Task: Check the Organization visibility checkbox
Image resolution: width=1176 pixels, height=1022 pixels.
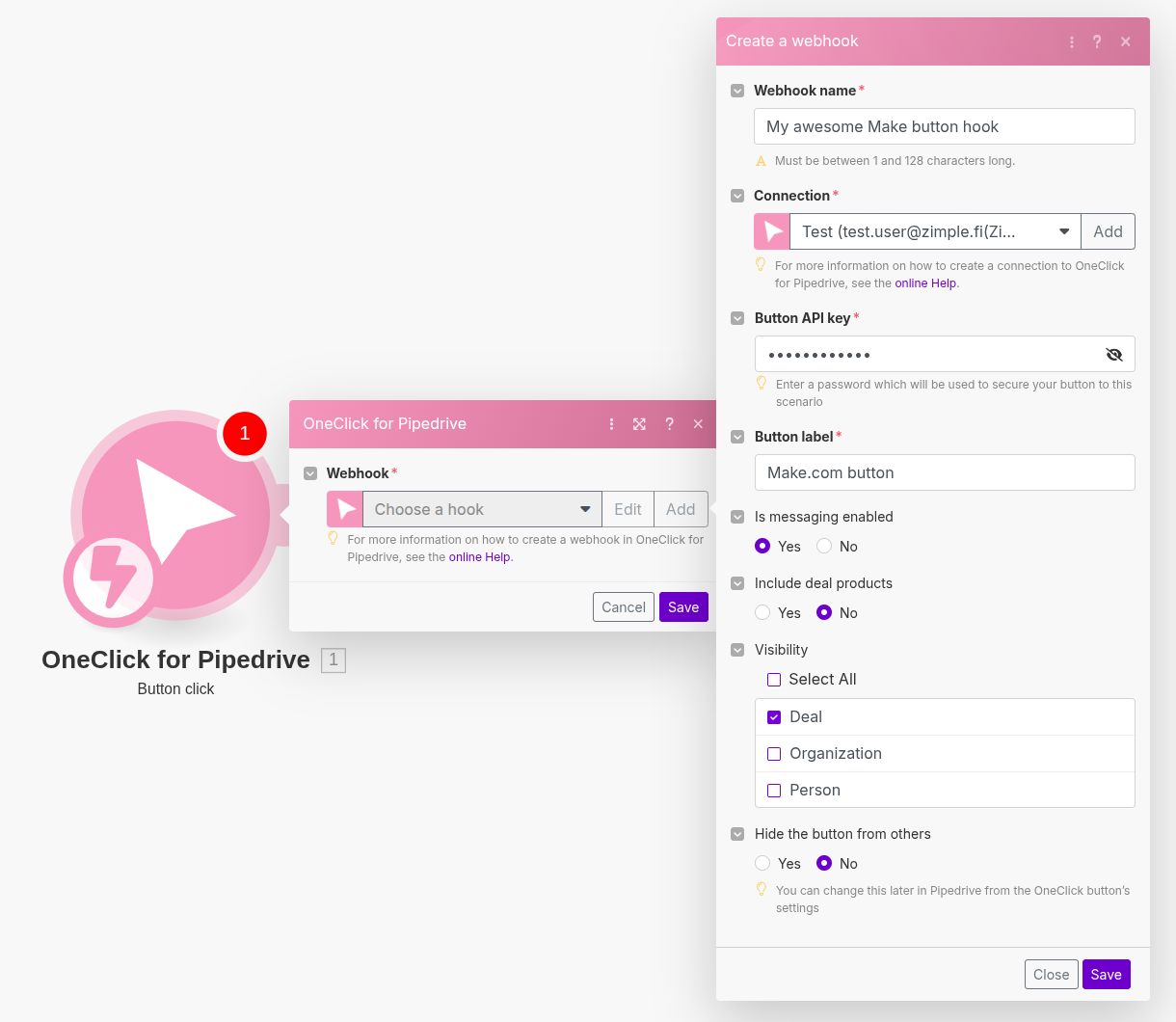Action: pos(774,754)
